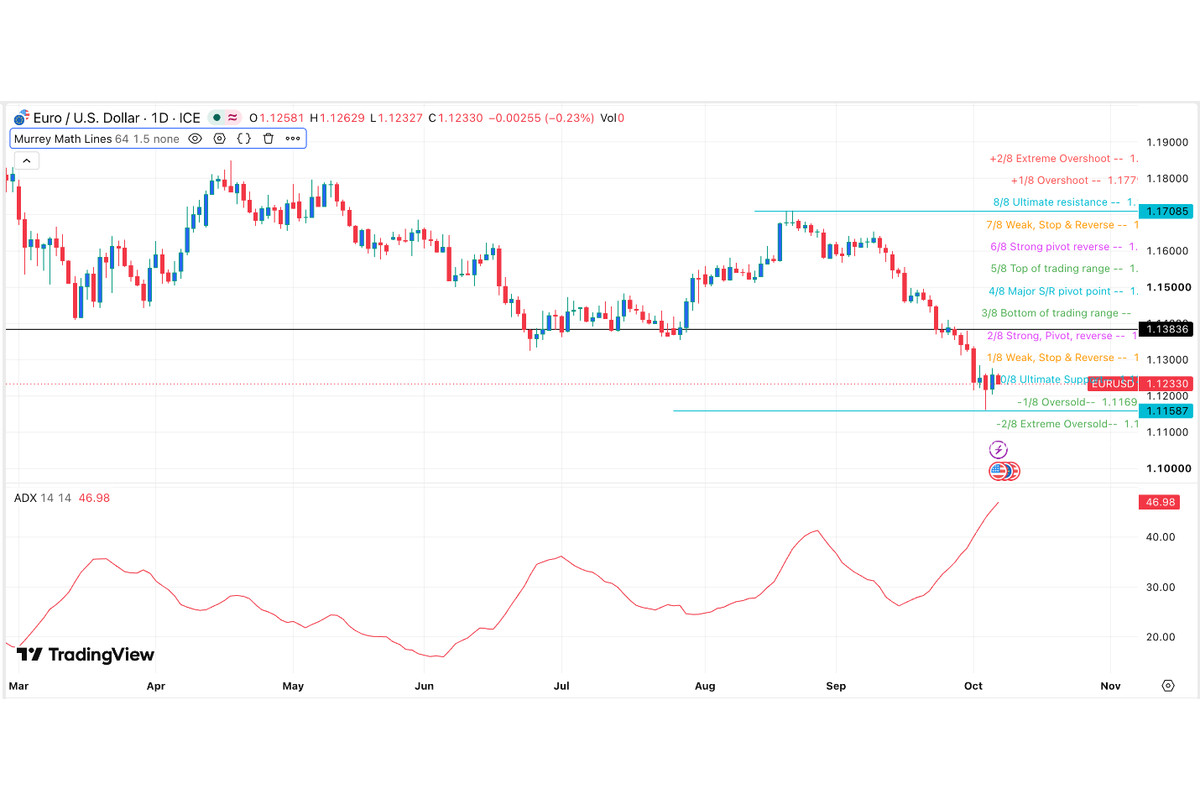Viewport: 1200px width, 800px height.
Task: Click the '3/8 Bottom of trading range' label
Action: click(1049, 313)
